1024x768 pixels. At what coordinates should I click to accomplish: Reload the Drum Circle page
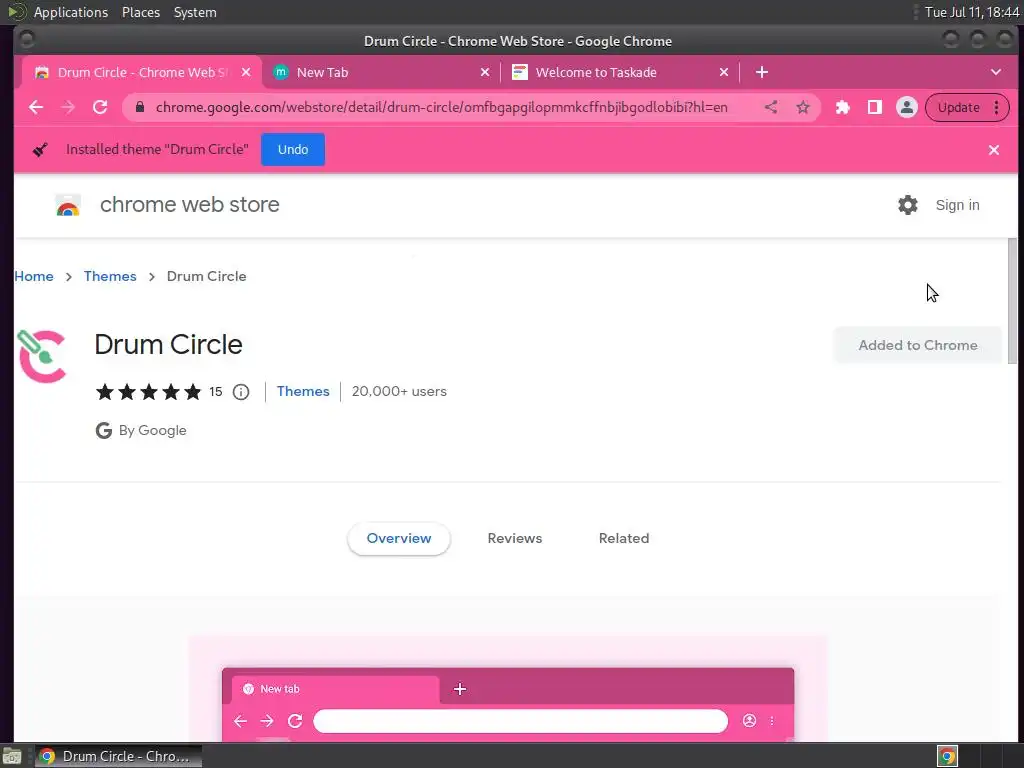coord(100,108)
